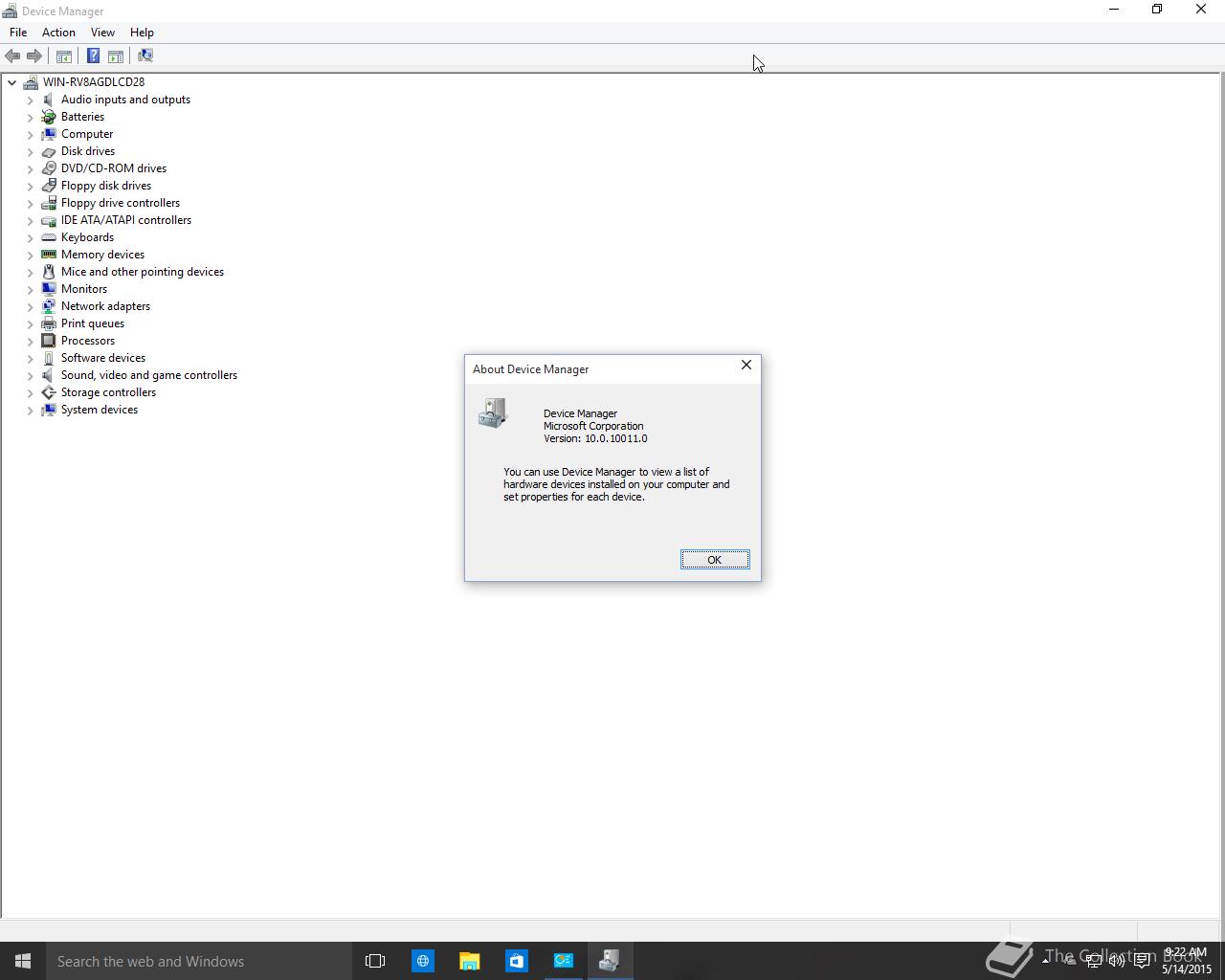
Task: Click the Back arrow toolbar icon
Action: coord(12,56)
